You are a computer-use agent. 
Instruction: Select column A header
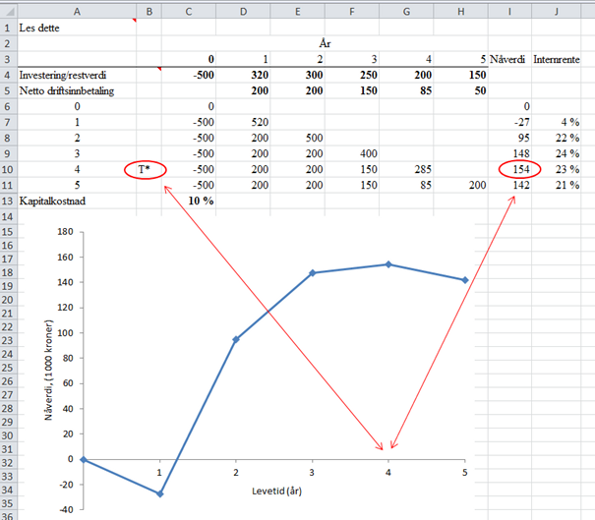point(77,12)
